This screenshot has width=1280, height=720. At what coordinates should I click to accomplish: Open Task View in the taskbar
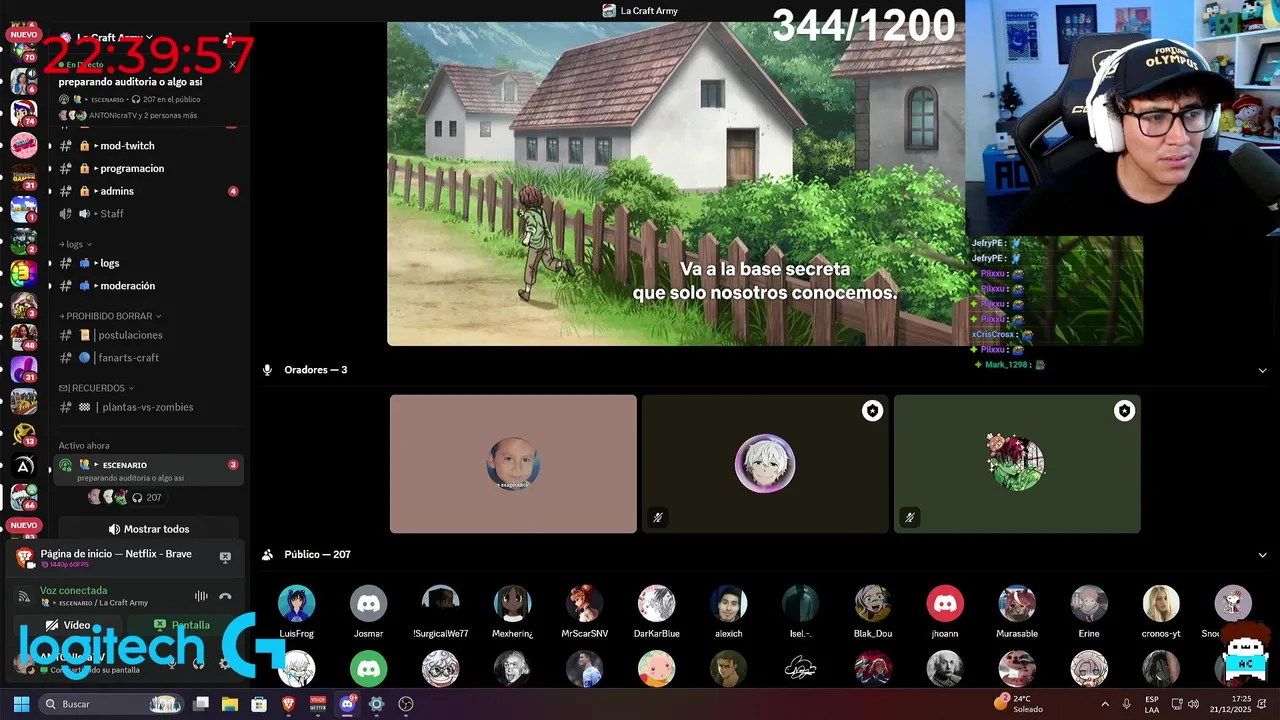pyautogui.click(x=201, y=704)
